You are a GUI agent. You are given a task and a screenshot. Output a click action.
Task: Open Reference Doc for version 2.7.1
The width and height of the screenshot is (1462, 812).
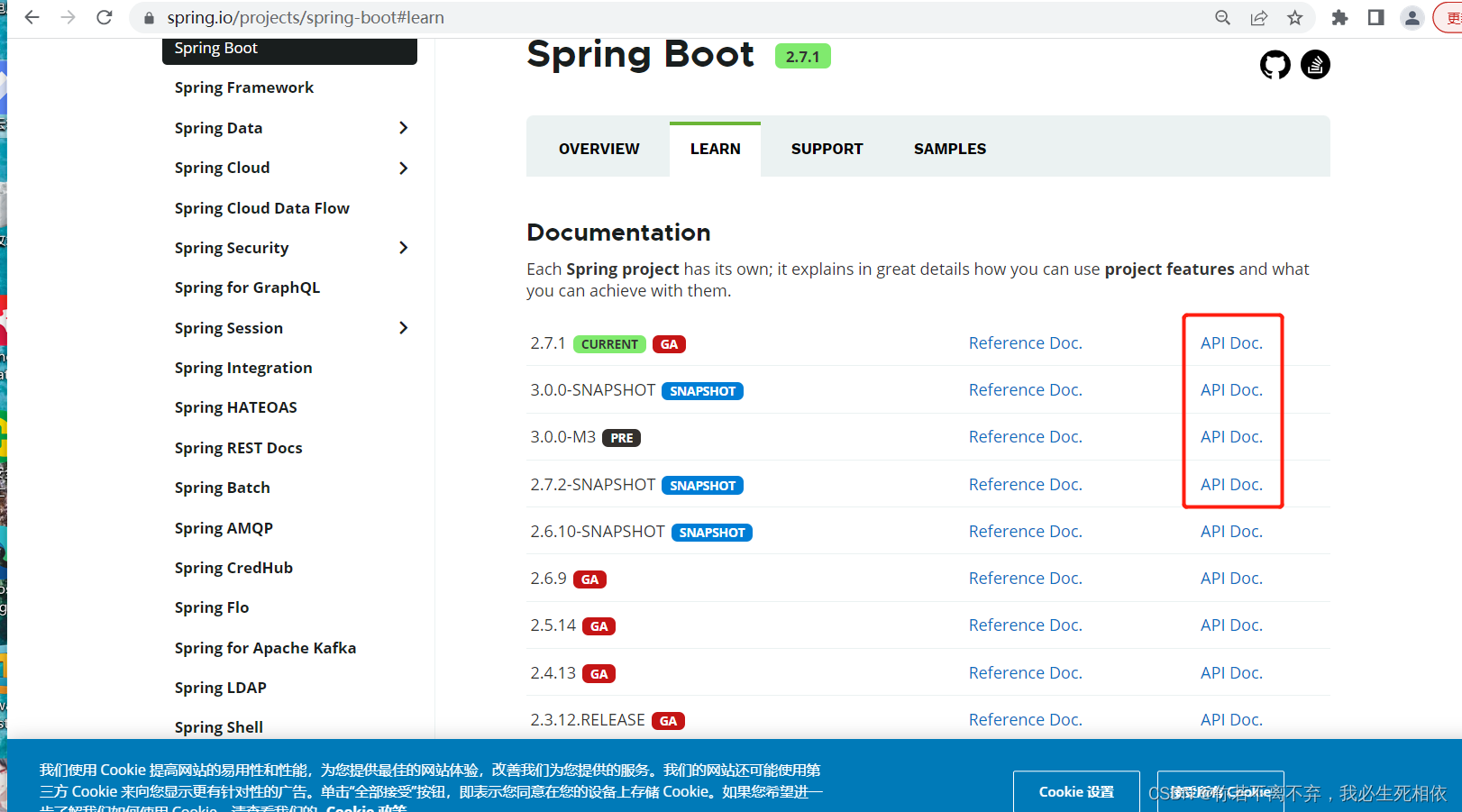pos(1025,342)
